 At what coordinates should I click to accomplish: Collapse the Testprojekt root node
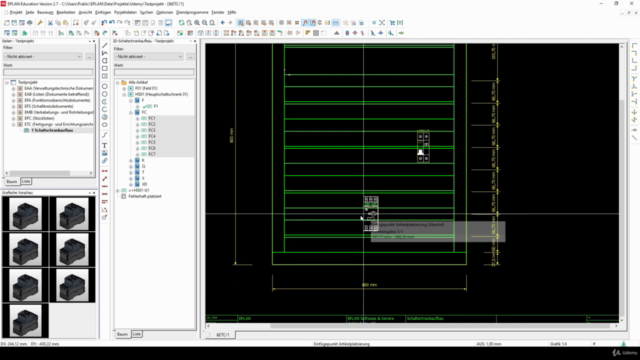[7, 82]
